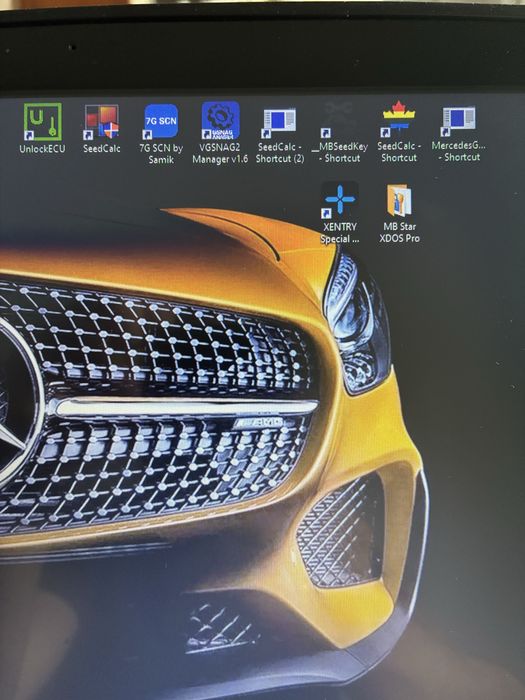Open the 7G SCN by Samik icon
The width and height of the screenshot is (525, 700).
coord(161,121)
